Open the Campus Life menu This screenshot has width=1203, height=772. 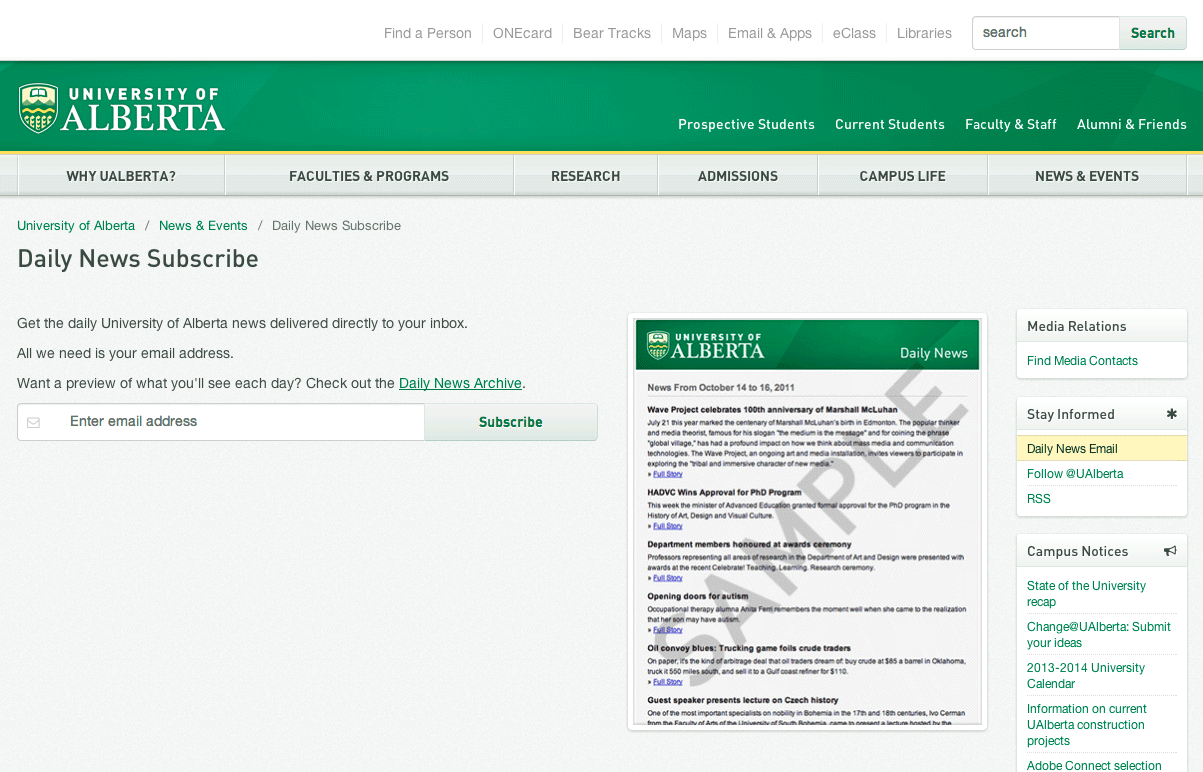pyautogui.click(x=902, y=176)
